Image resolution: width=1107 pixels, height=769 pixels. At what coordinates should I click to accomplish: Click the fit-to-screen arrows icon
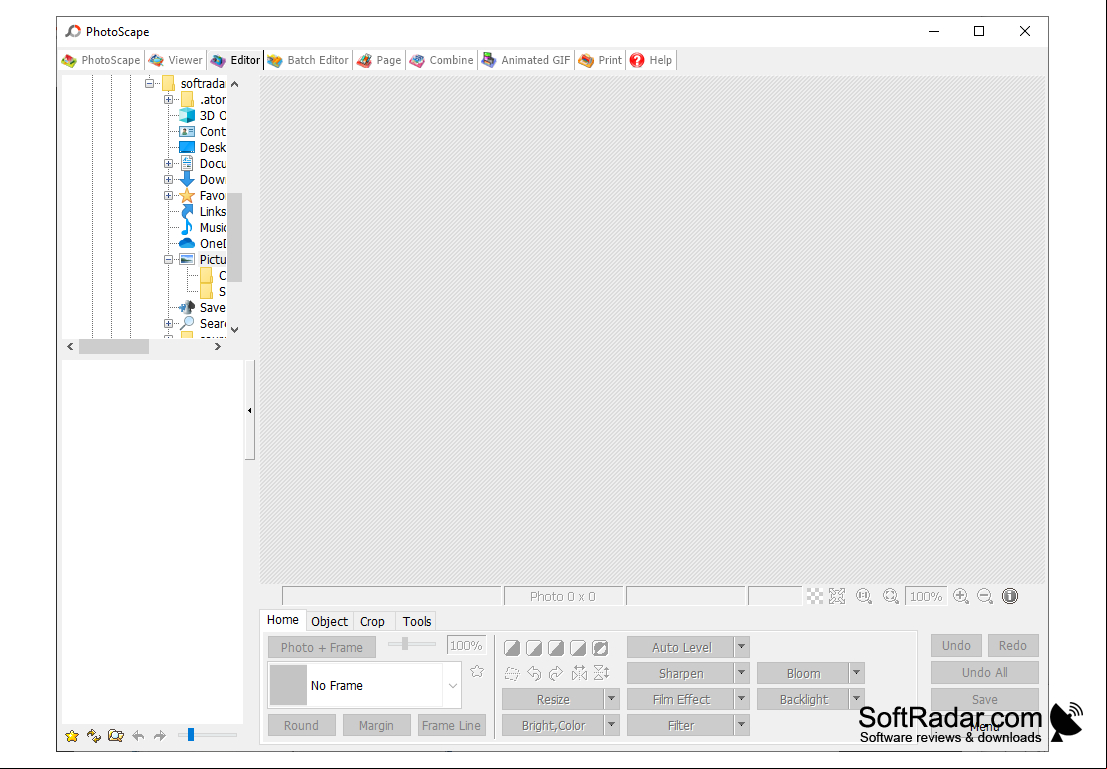[837, 596]
